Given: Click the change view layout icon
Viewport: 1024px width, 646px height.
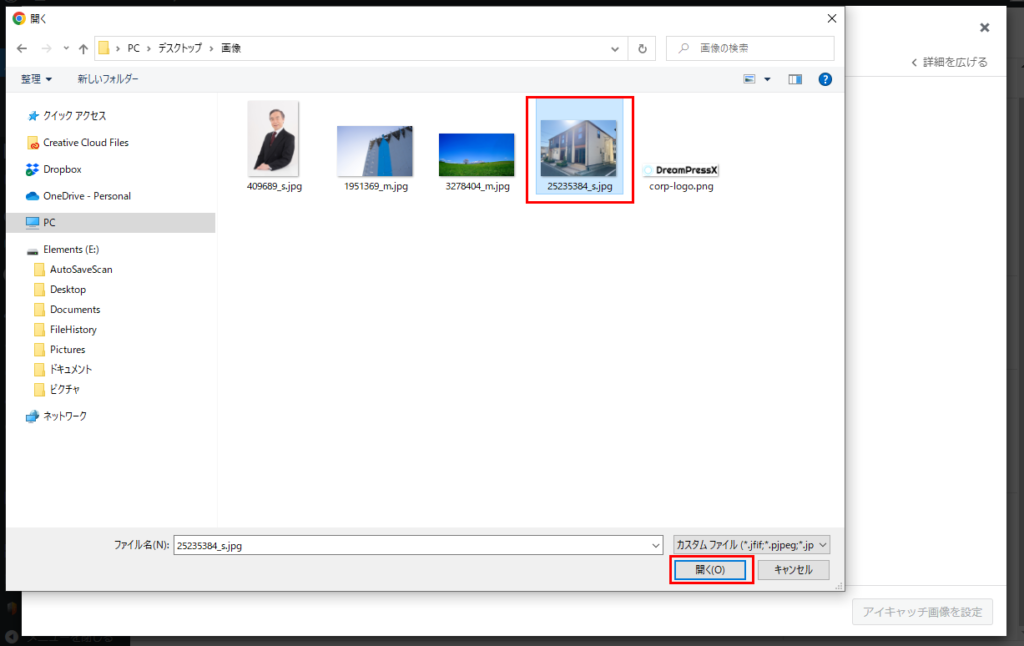Looking at the screenshot, I should click(x=749, y=79).
